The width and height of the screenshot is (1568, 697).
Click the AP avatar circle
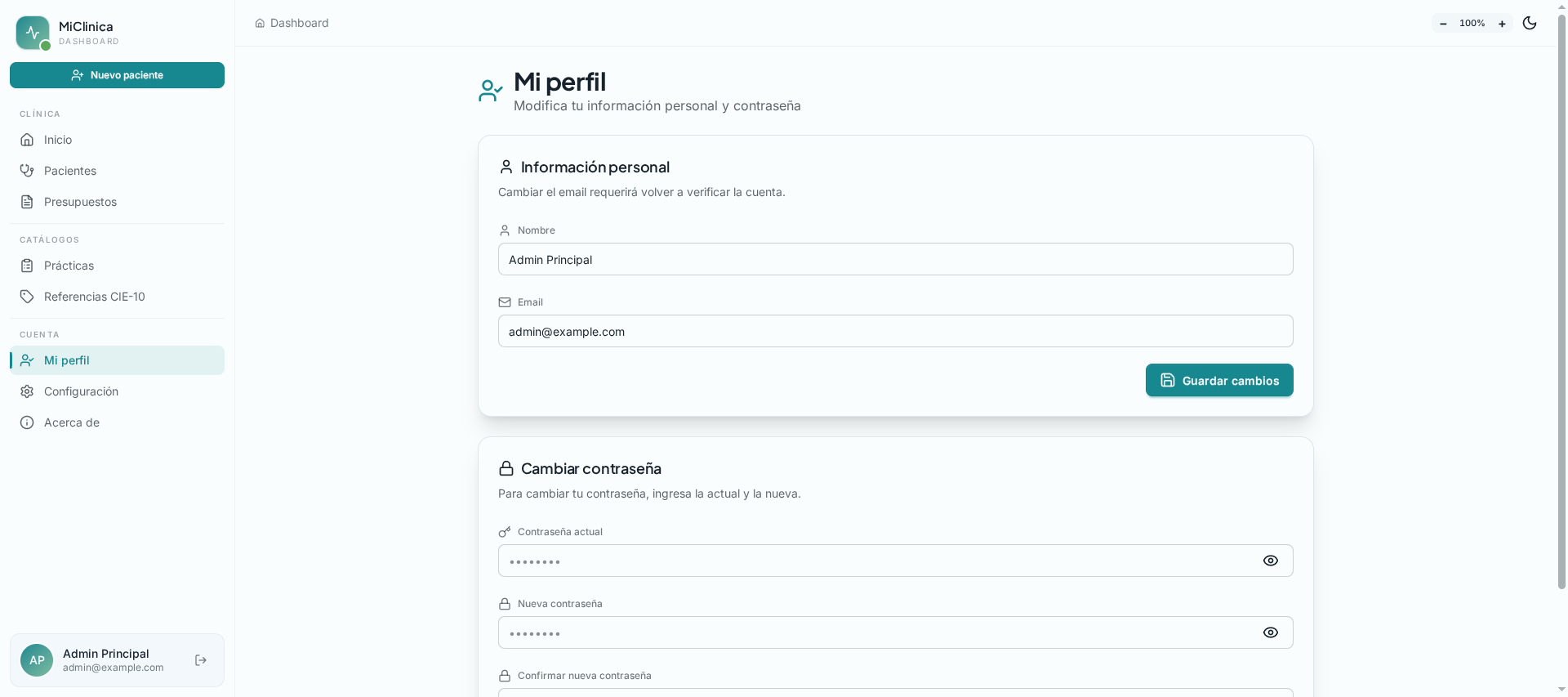click(x=37, y=660)
